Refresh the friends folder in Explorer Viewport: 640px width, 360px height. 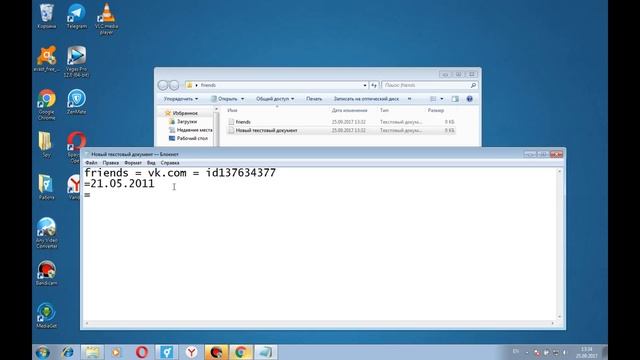tap(374, 85)
